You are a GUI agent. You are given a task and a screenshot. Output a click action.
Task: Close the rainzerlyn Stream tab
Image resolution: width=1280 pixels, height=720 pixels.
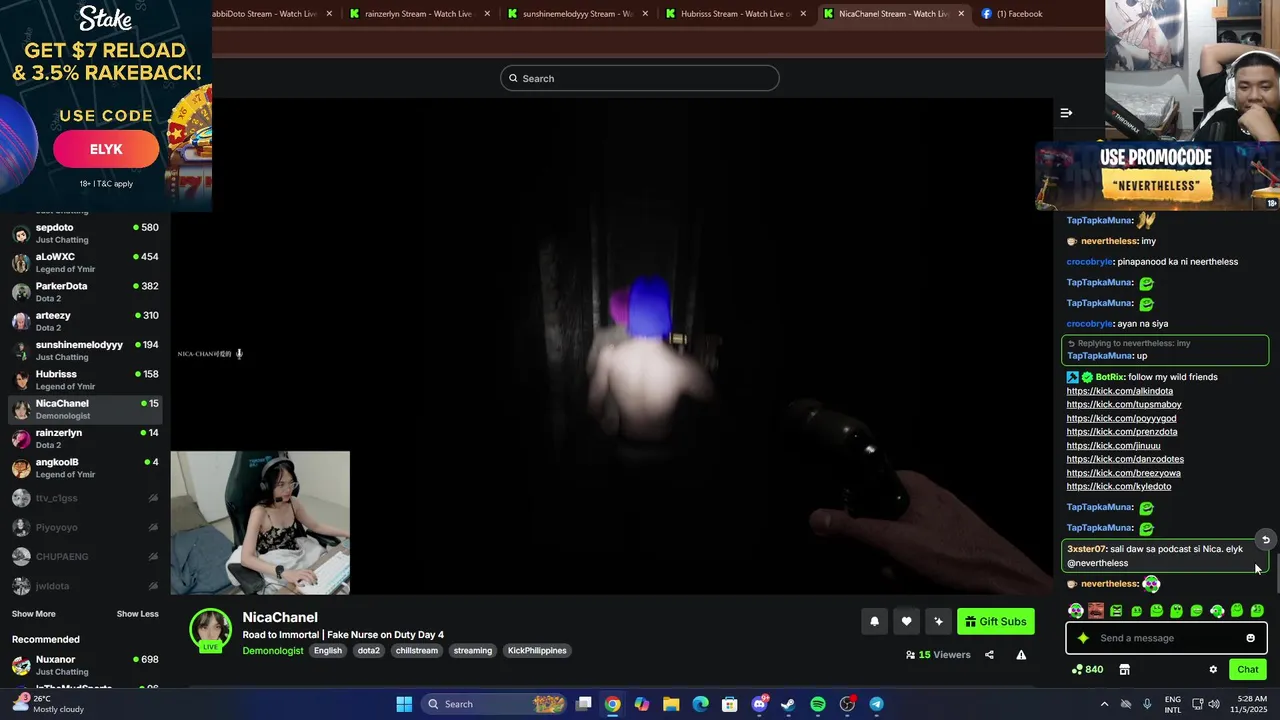487,14
